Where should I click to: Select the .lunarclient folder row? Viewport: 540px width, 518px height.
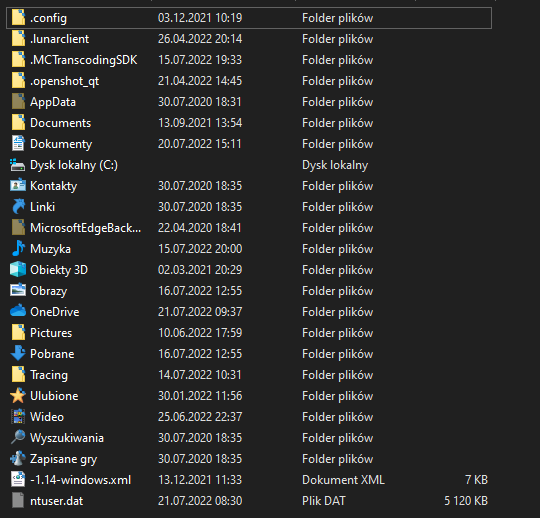pyautogui.click(x=249, y=39)
